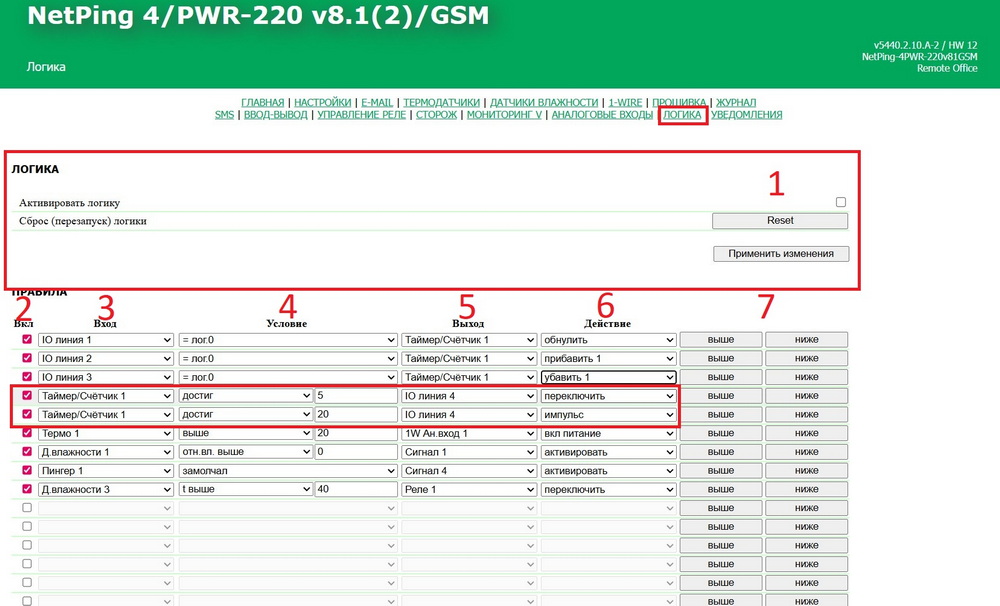This screenshot has width=1000, height=606.
Task: Untick the Термо 1 rule checkbox
Action: (27, 434)
